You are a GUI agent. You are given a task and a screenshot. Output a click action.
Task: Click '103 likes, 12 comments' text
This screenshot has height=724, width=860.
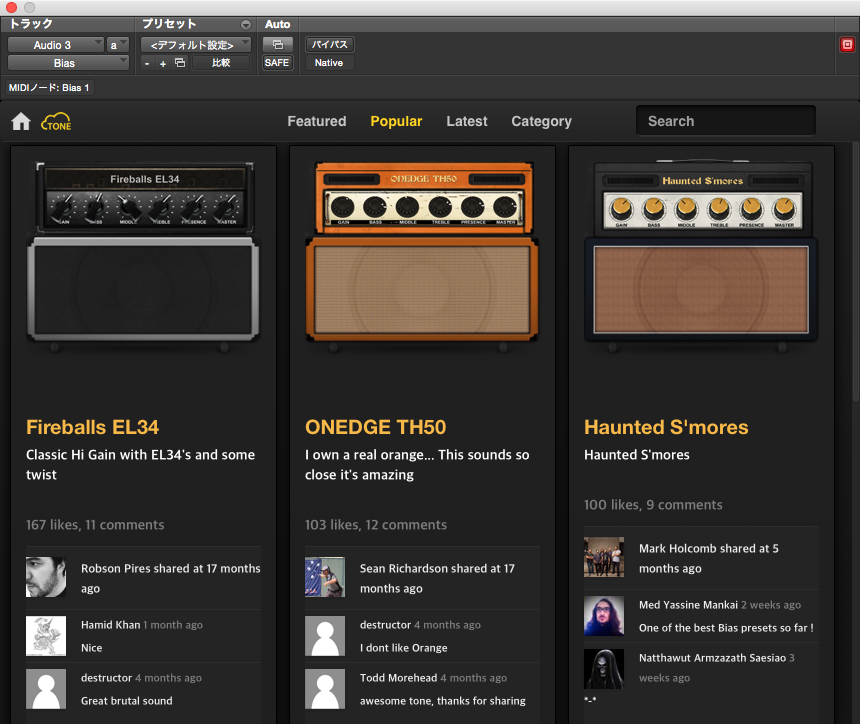coord(376,525)
